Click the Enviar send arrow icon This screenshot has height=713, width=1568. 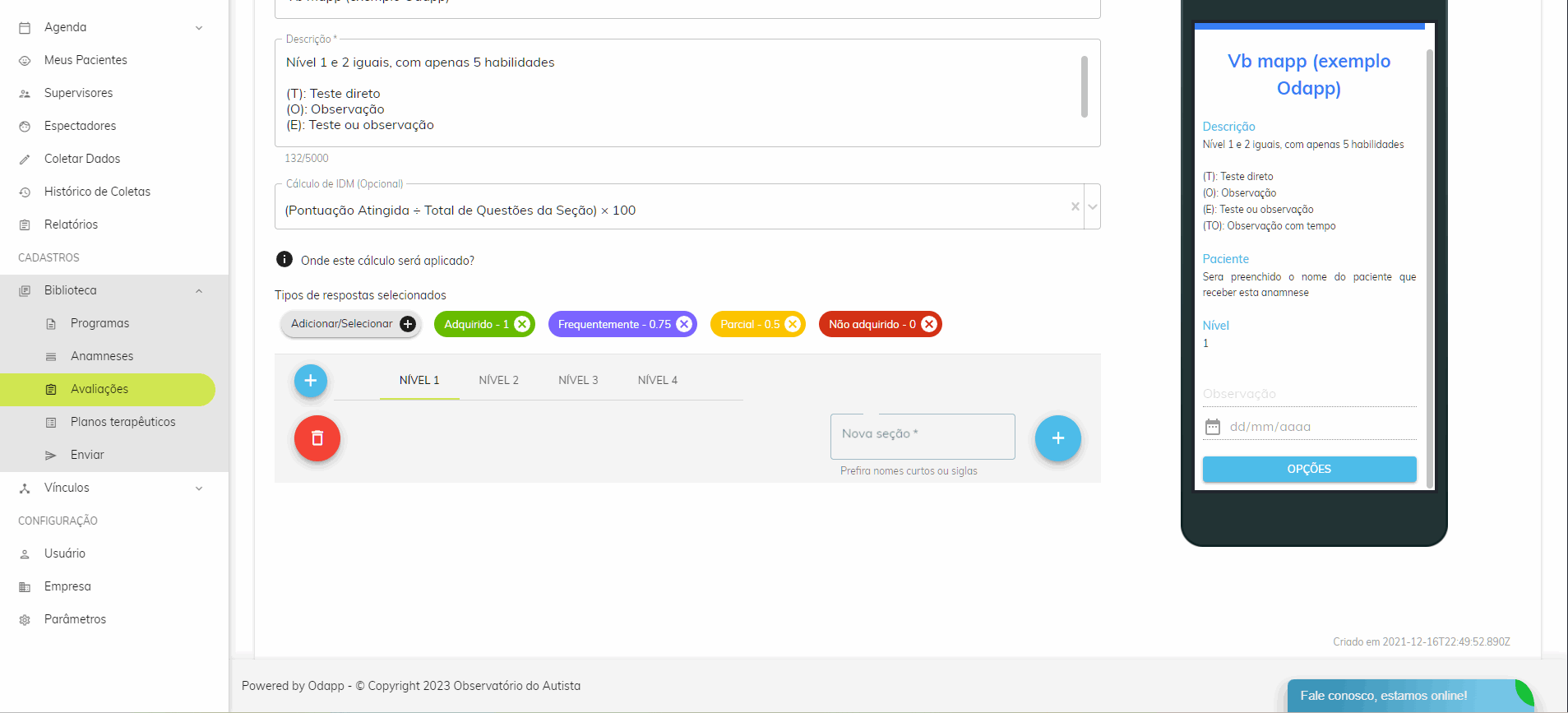point(51,456)
